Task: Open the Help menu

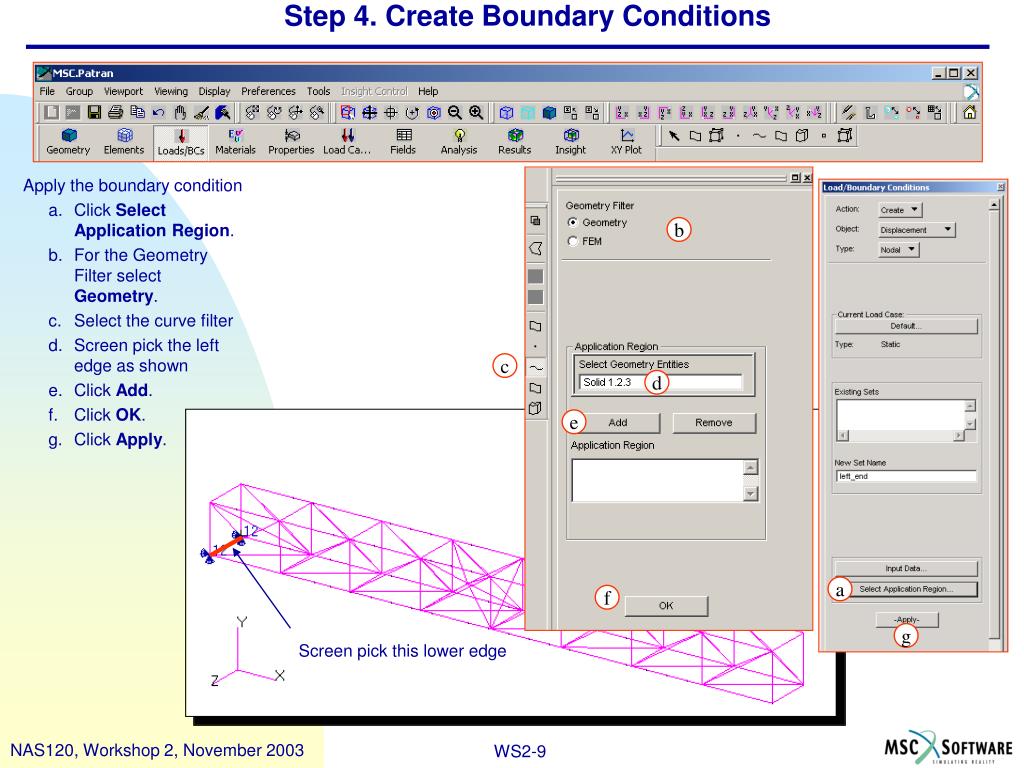Action: click(x=428, y=91)
